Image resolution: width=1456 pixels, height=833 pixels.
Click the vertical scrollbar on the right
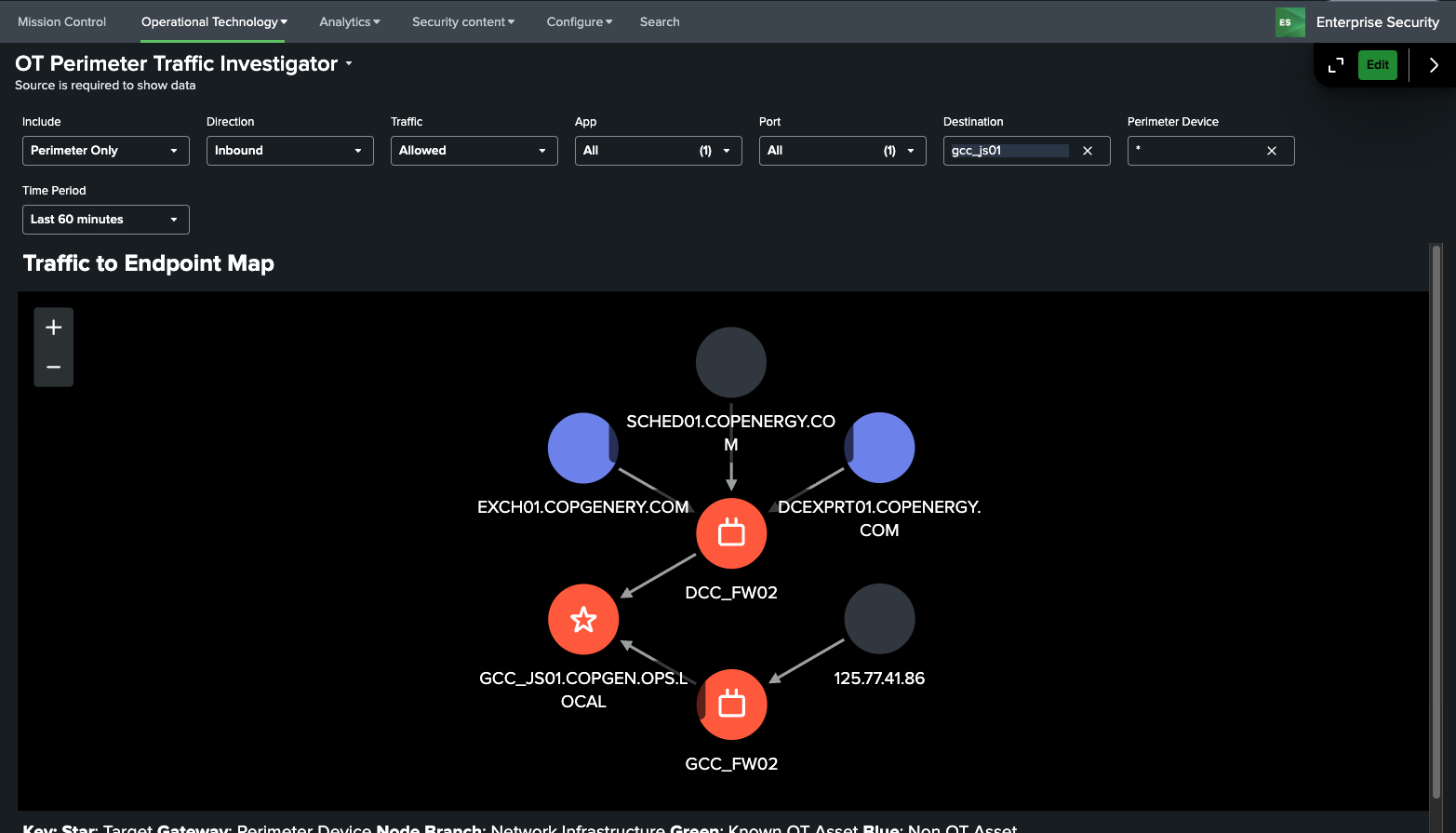pos(1436,521)
